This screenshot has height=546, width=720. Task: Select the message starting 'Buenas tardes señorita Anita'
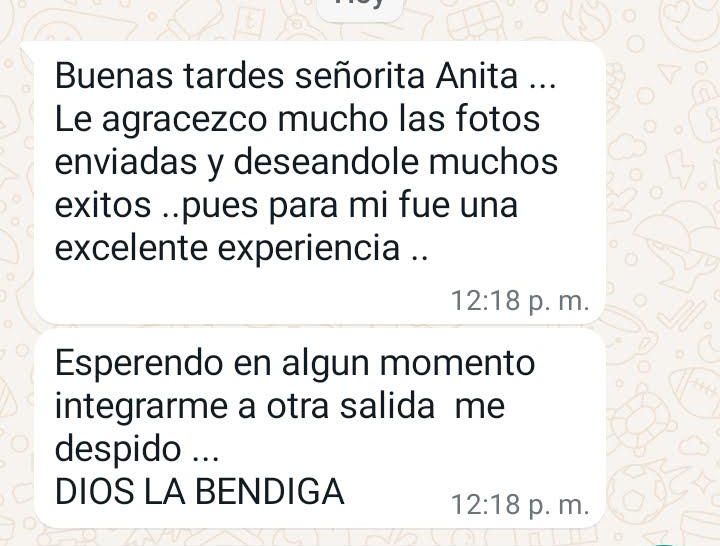(320, 183)
